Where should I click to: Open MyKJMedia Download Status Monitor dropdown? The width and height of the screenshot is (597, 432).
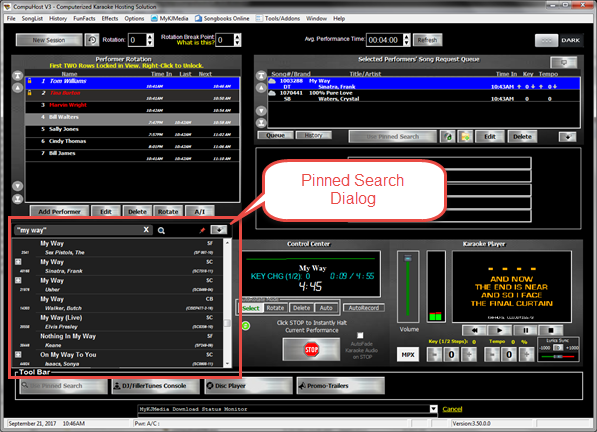coord(433,409)
